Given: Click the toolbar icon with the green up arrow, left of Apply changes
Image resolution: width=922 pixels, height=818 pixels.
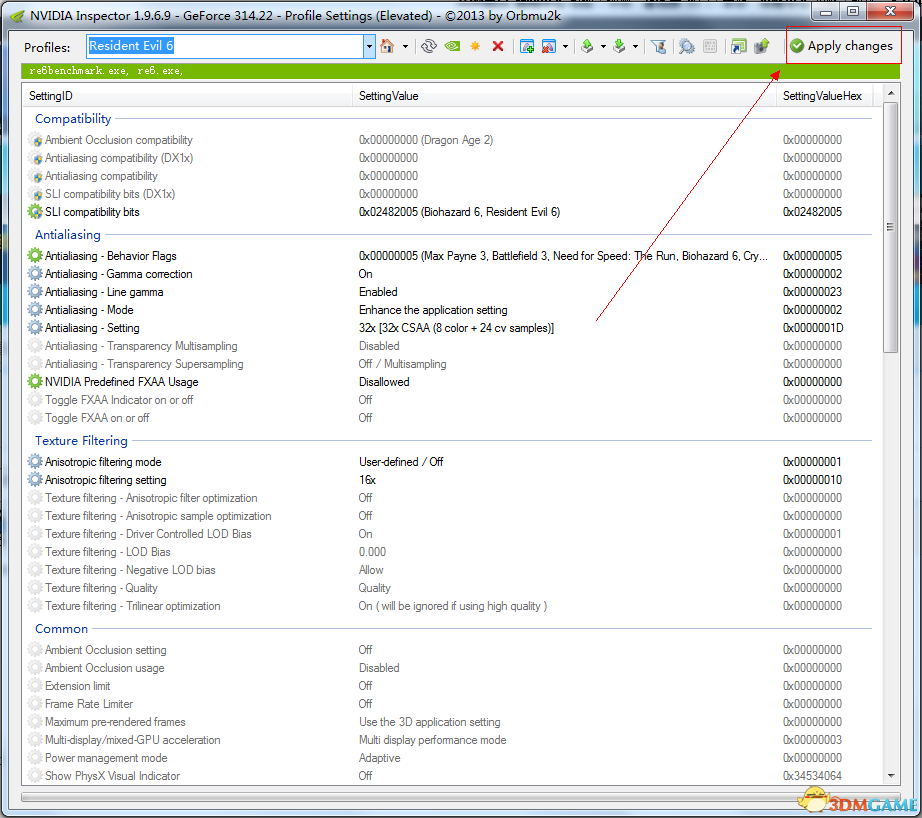Looking at the screenshot, I should (x=762, y=46).
